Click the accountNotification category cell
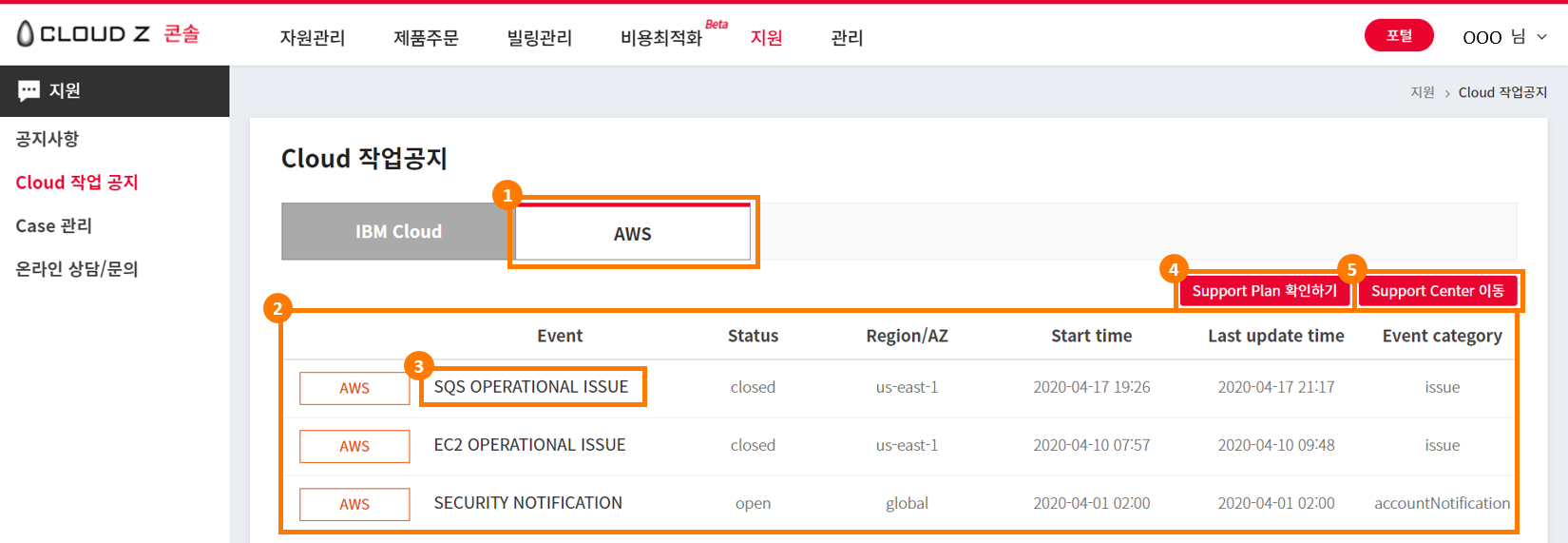The width and height of the screenshot is (1568, 543). tap(1442, 503)
